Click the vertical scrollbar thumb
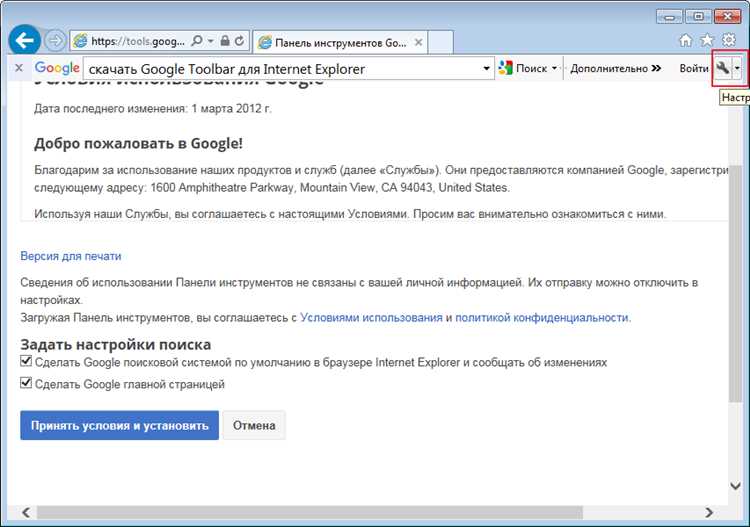Image resolution: width=750 pixels, height=527 pixels. pos(735,284)
